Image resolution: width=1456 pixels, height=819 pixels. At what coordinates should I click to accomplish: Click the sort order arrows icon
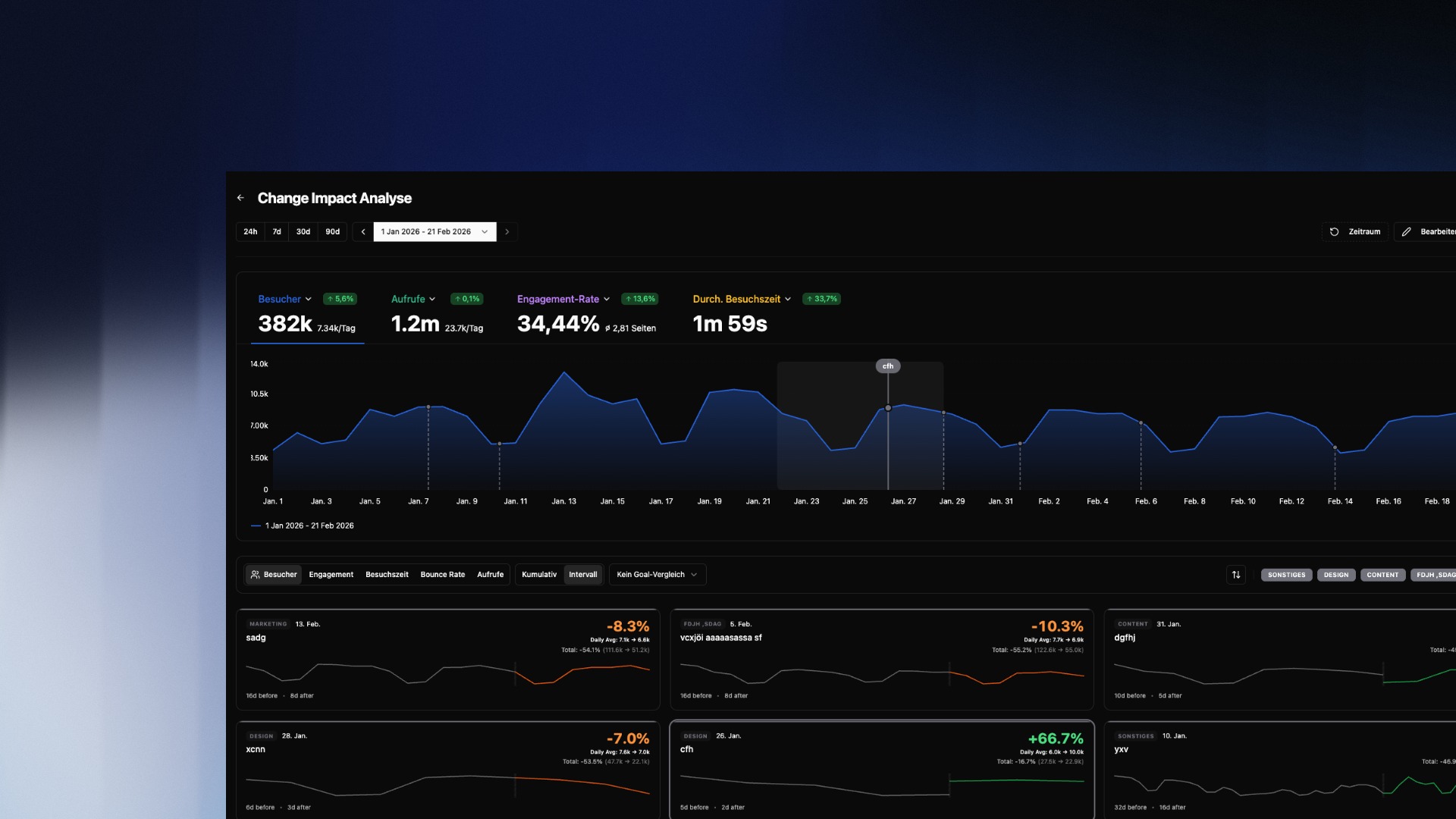pos(1236,575)
